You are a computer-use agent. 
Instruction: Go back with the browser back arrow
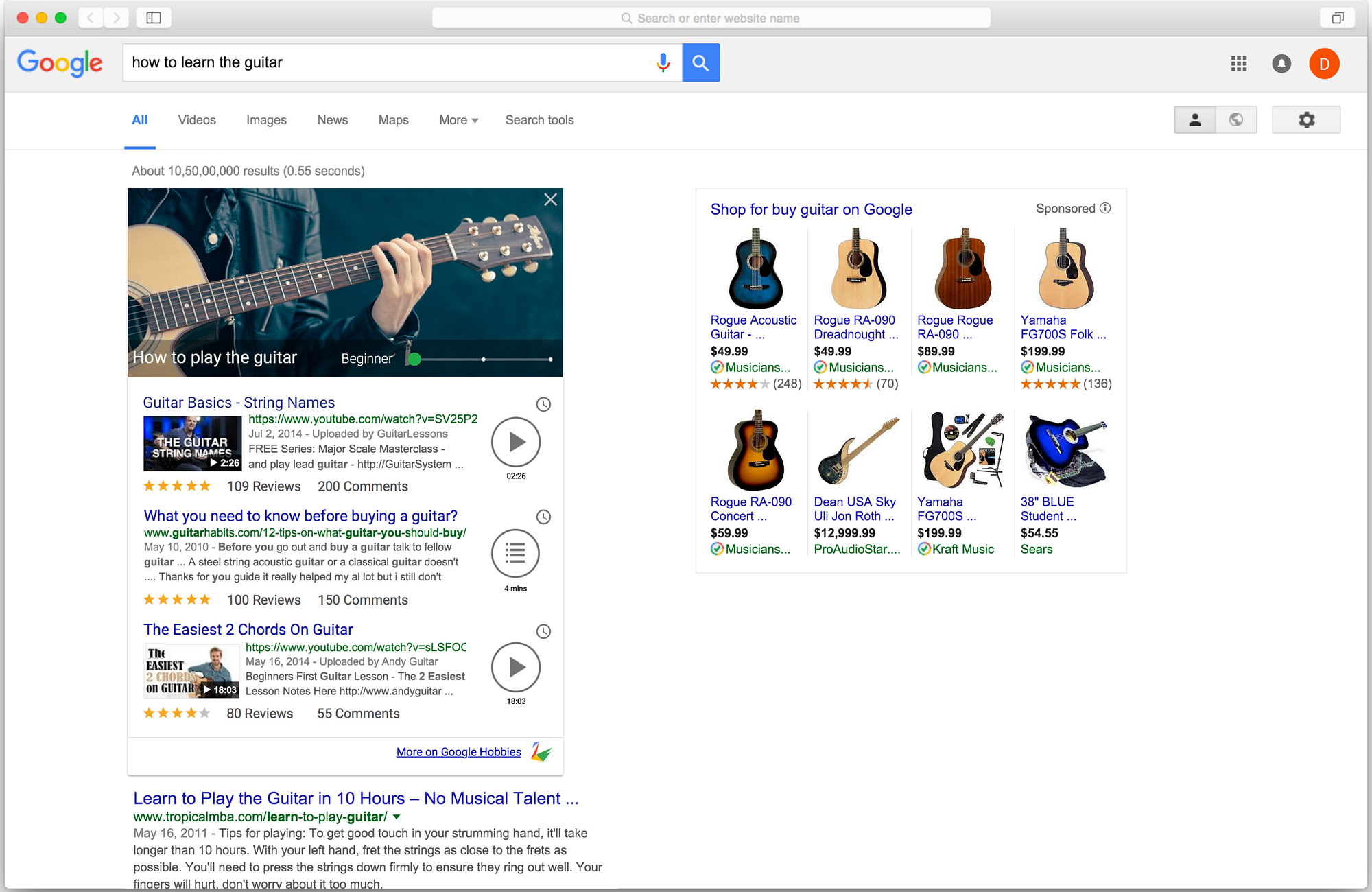click(x=91, y=18)
